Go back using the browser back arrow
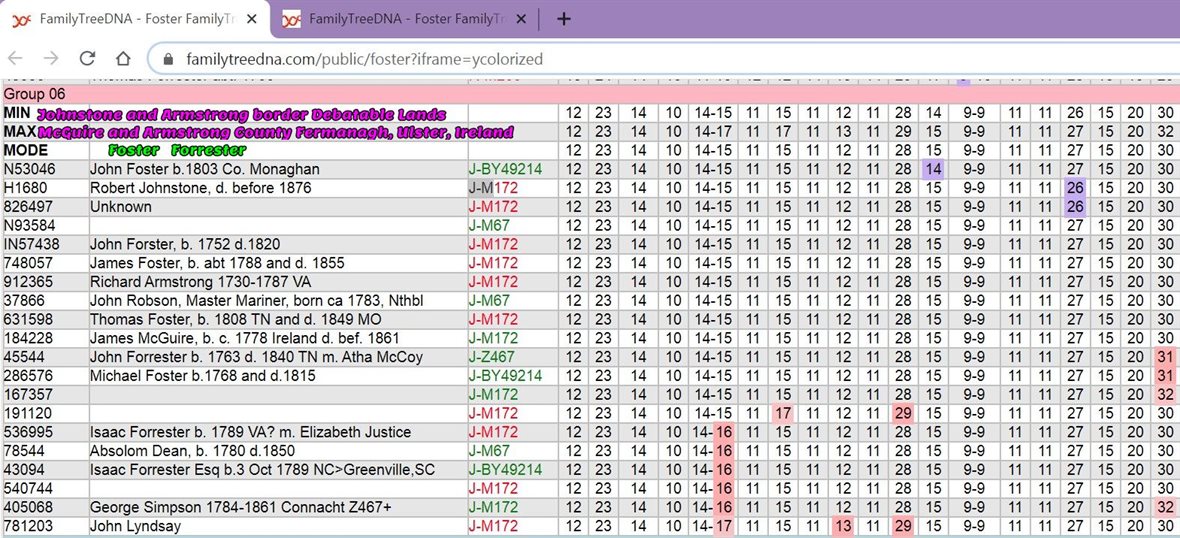Viewport: 1180px width, 538px height. point(15,59)
